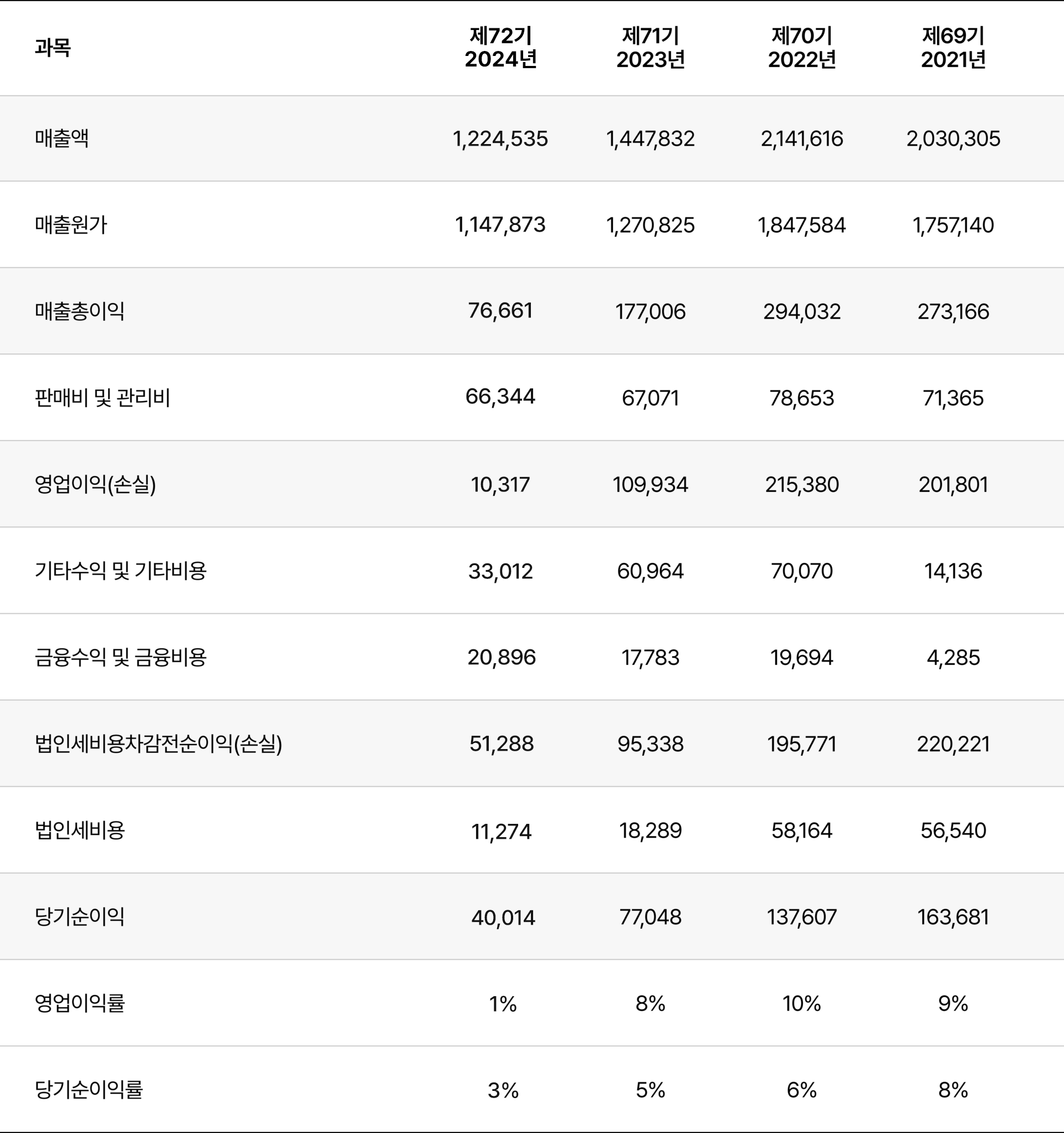This screenshot has height=1133, width=1064.
Task: Select the 제70기 2022년 column header
Action: tap(802, 48)
